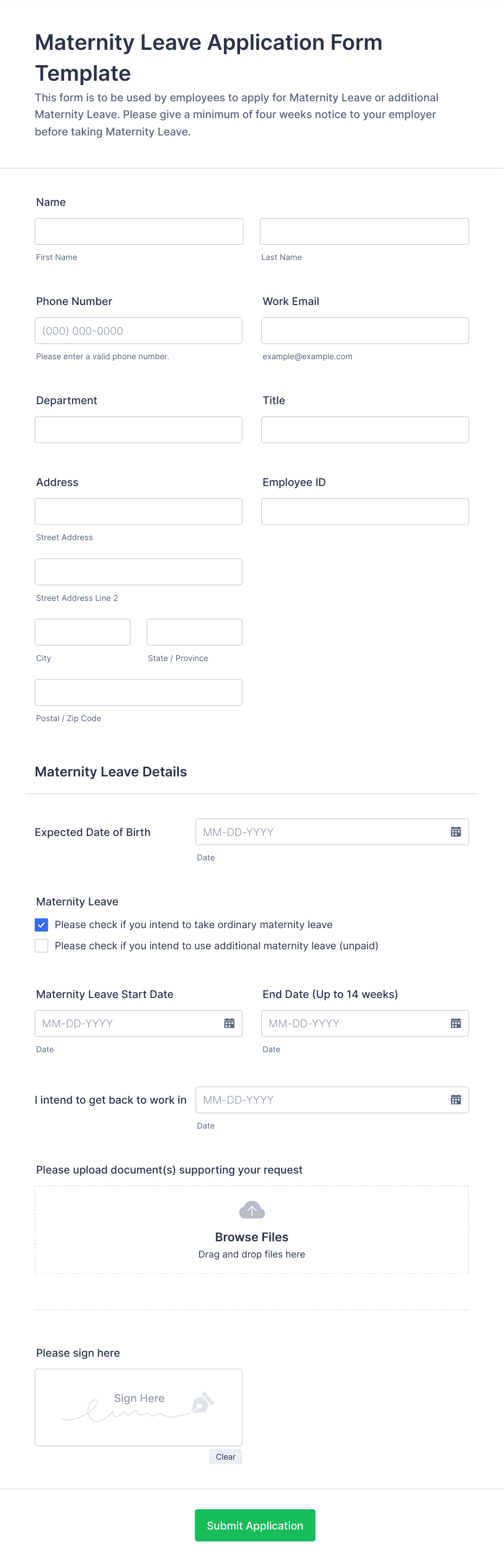Check the additional maternity leave (unpaid) box

tap(41, 945)
